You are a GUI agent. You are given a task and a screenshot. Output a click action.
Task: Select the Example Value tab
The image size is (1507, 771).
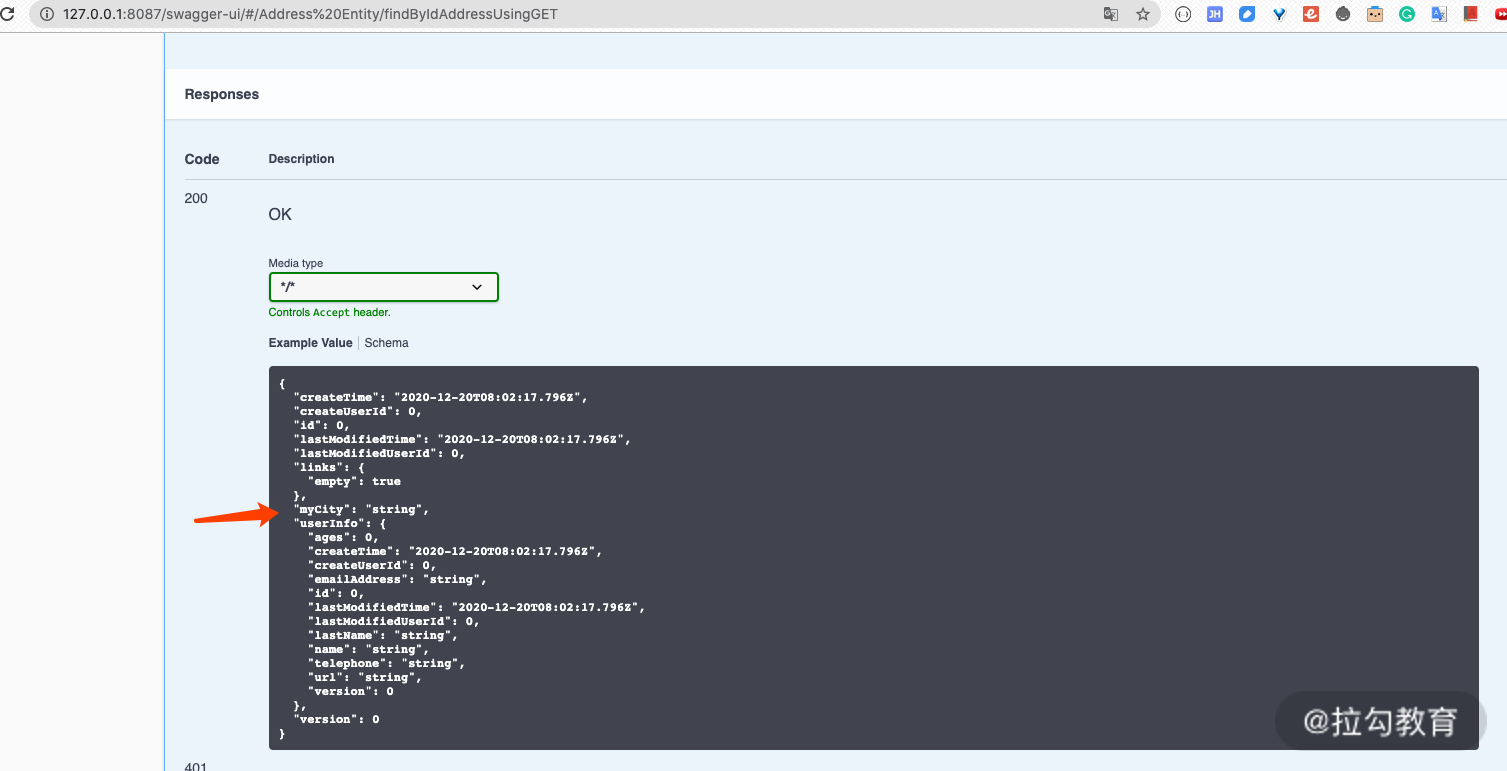pyautogui.click(x=310, y=342)
